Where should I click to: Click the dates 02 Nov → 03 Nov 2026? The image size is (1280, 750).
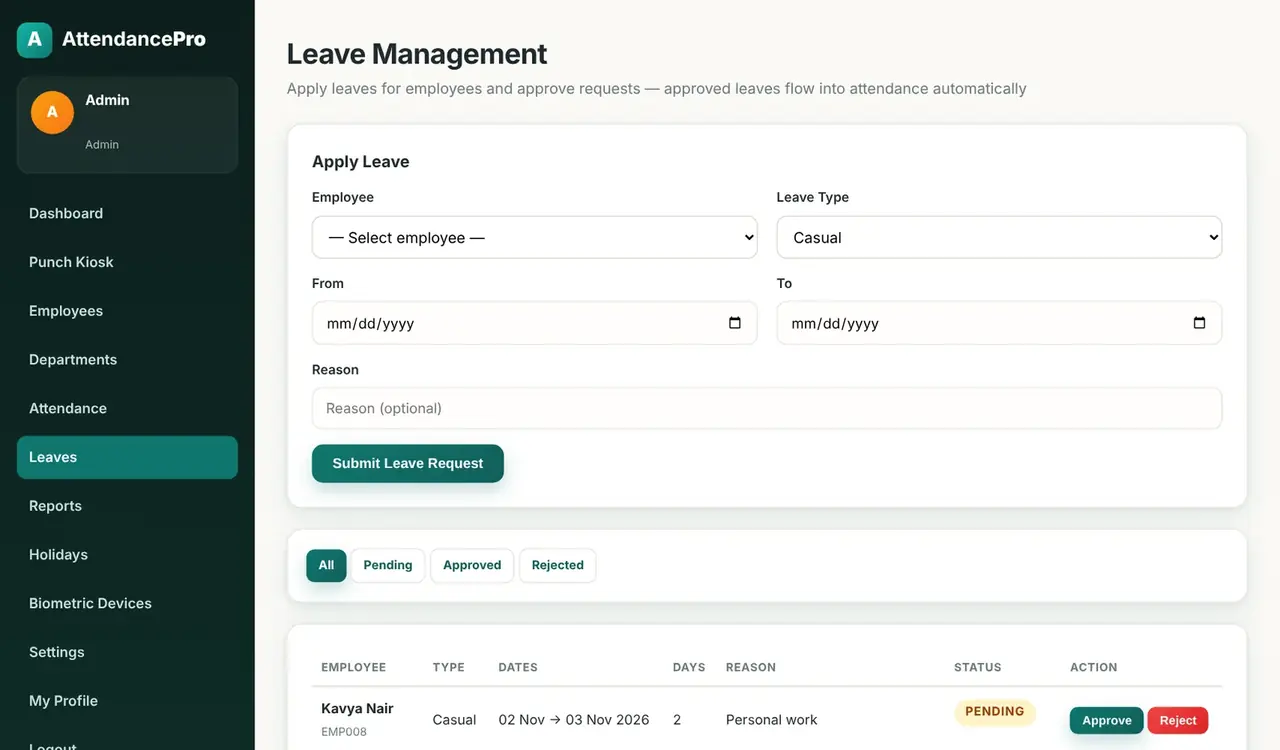[x=574, y=720]
